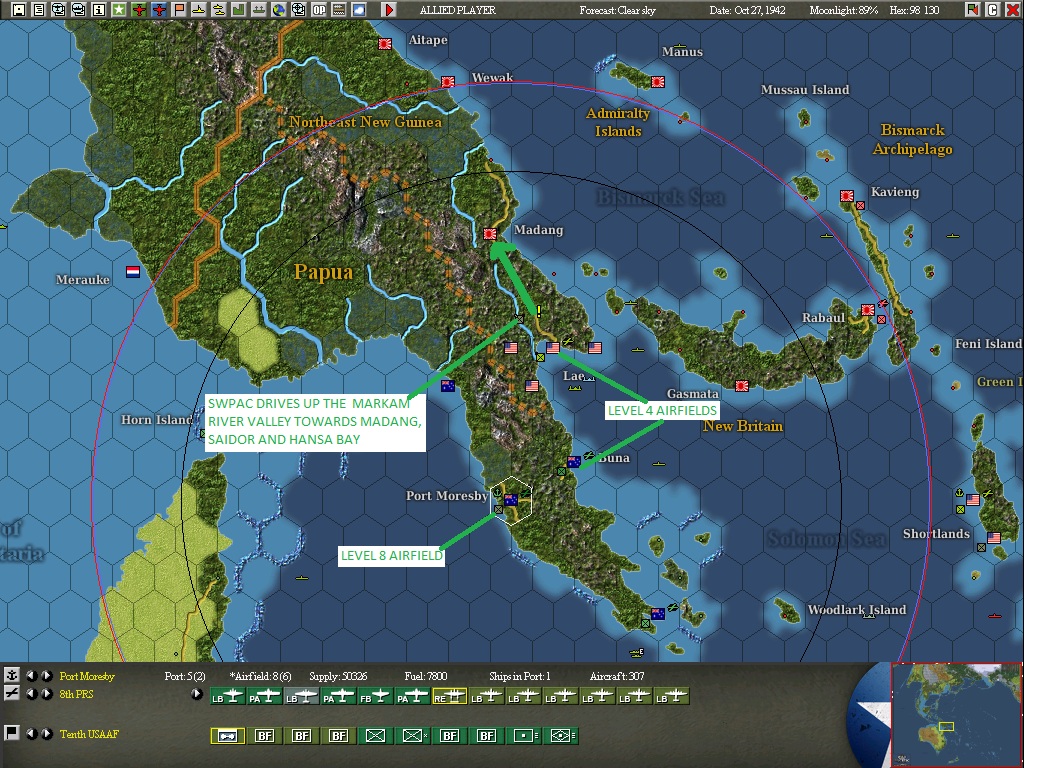The image size is (1050, 768).
Task: Select the infantry unit icon without asterisk
Action: point(376,736)
